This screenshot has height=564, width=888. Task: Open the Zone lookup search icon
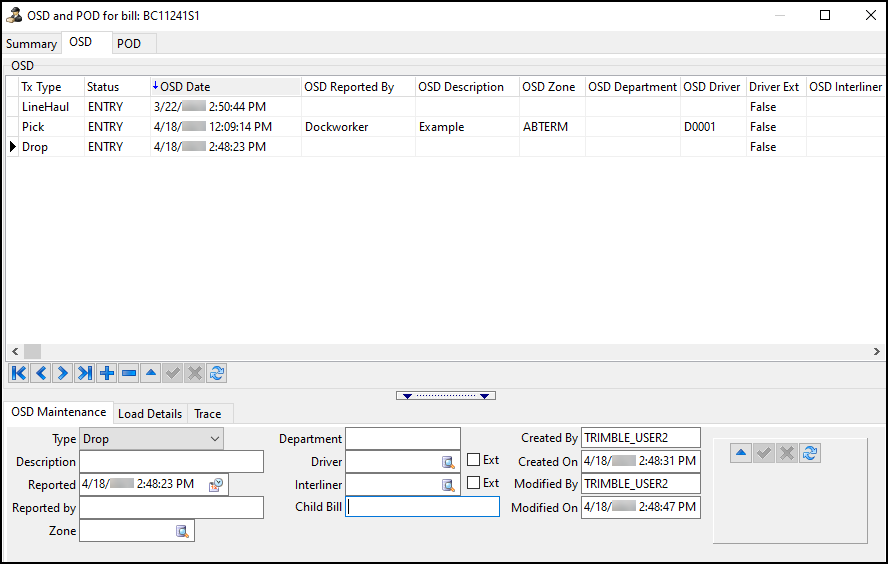pyautogui.click(x=183, y=531)
